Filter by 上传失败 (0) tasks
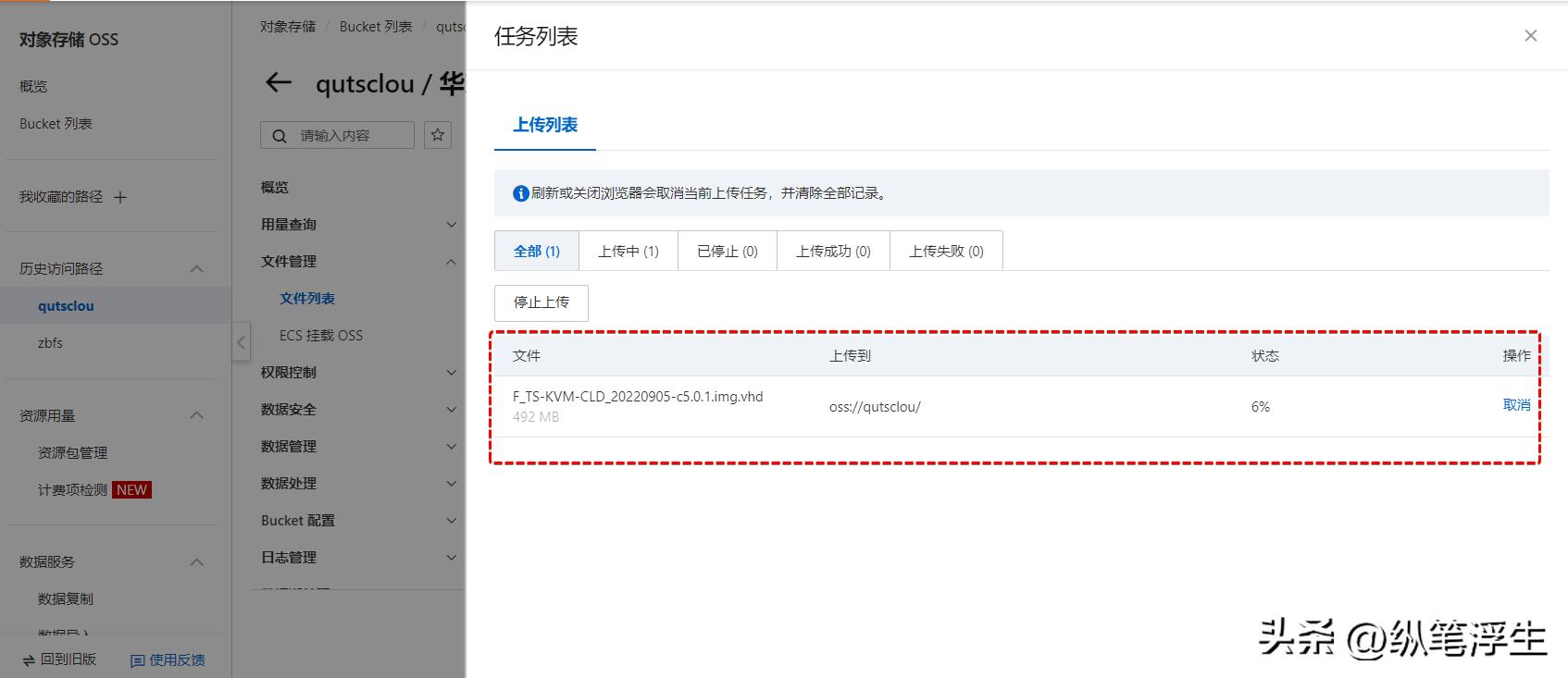 [946, 251]
